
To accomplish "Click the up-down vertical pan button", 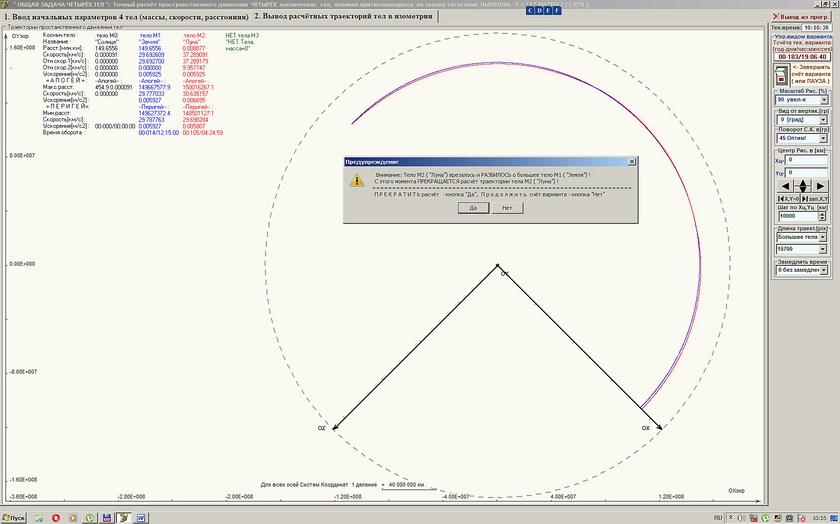I will click(x=802, y=186).
